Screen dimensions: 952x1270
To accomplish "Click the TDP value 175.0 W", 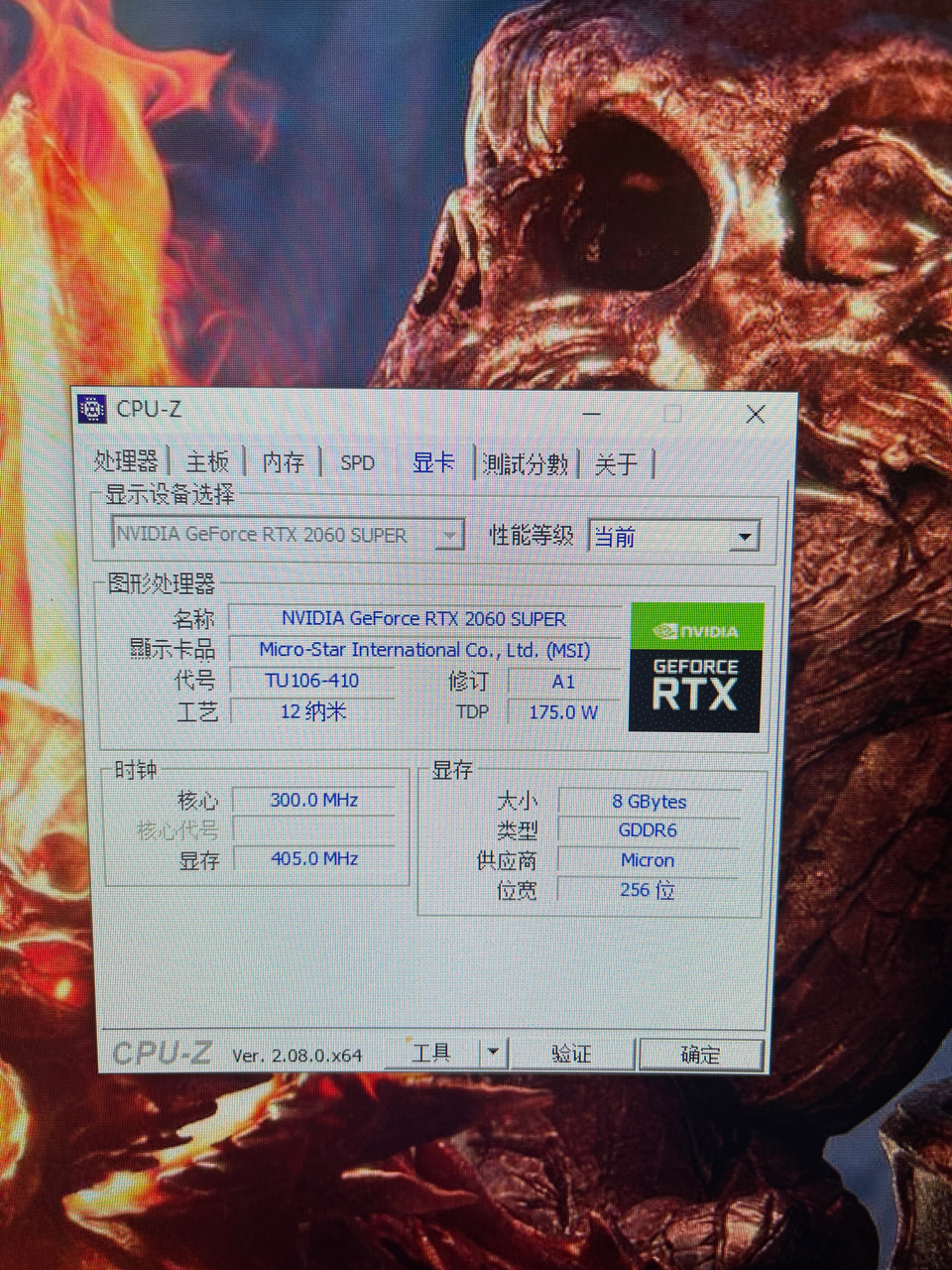I will point(563,712).
